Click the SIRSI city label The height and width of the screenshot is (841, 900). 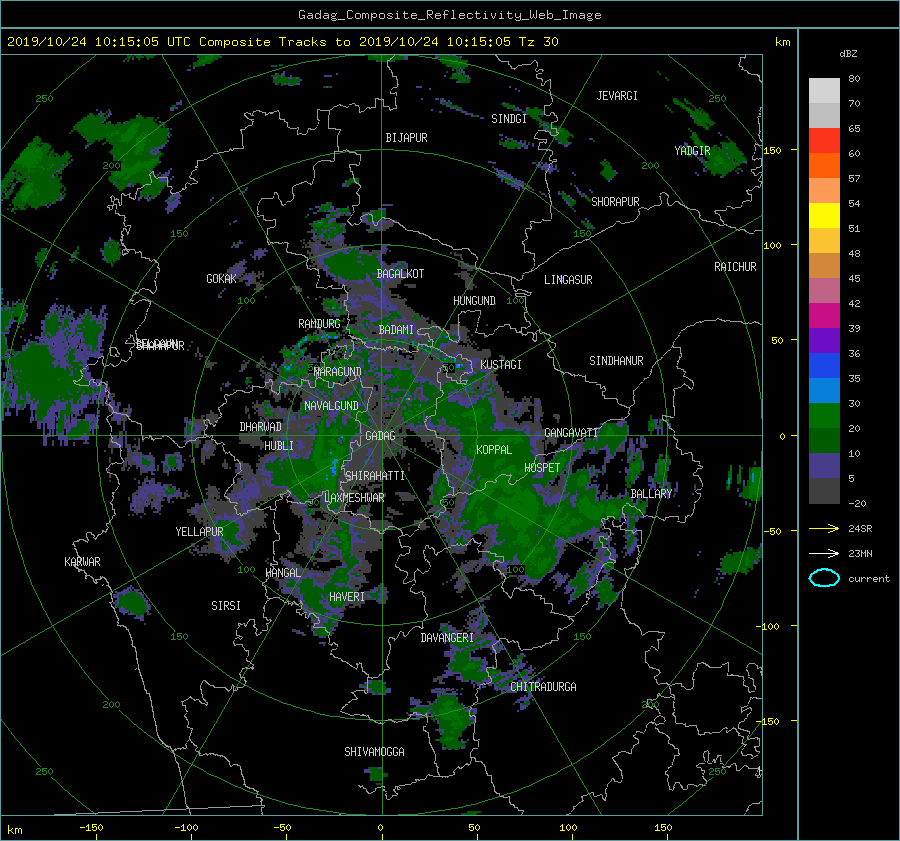click(x=226, y=606)
